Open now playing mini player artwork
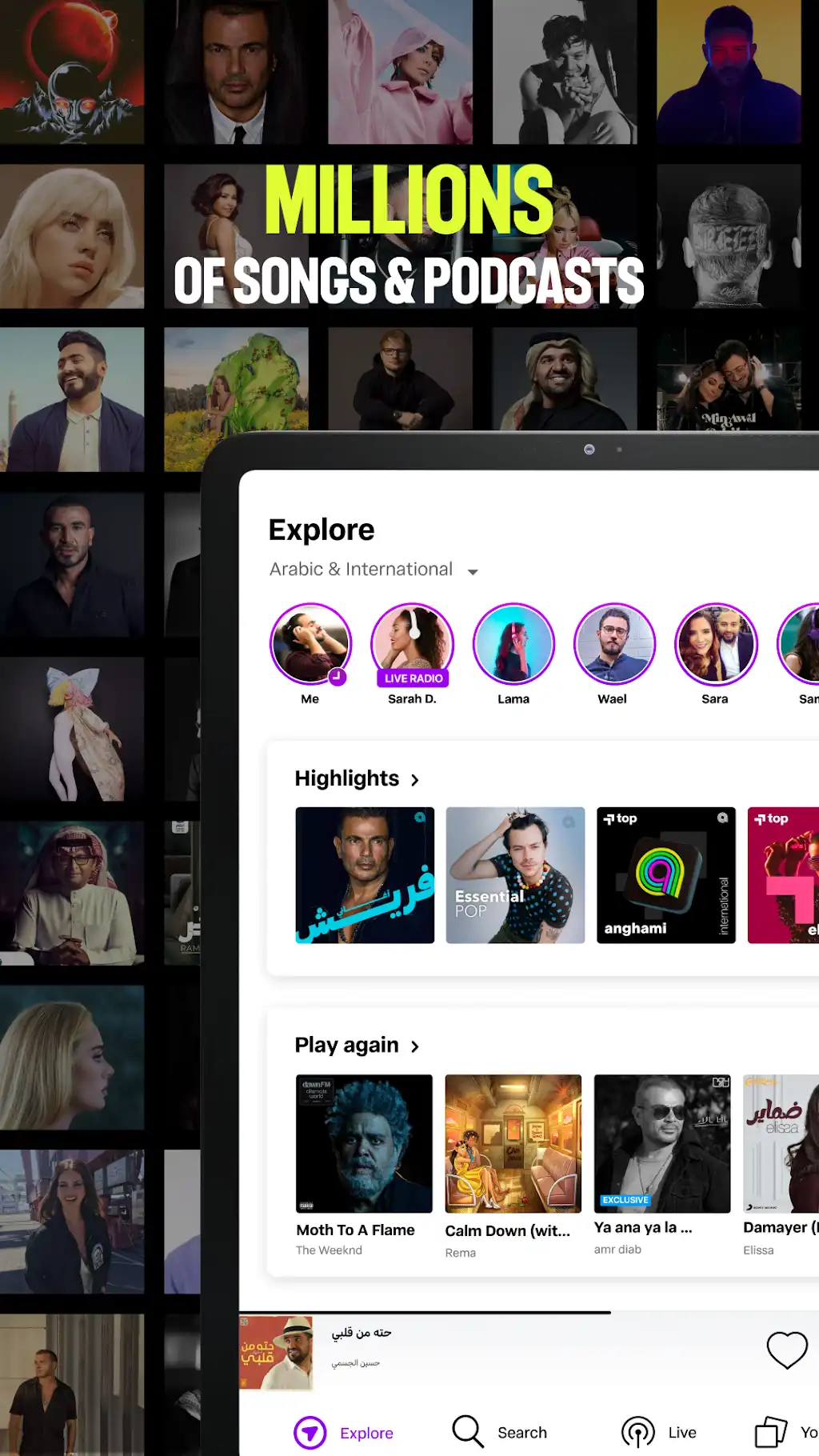Image resolution: width=819 pixels, height=1456 pixels. (276, 1353)
